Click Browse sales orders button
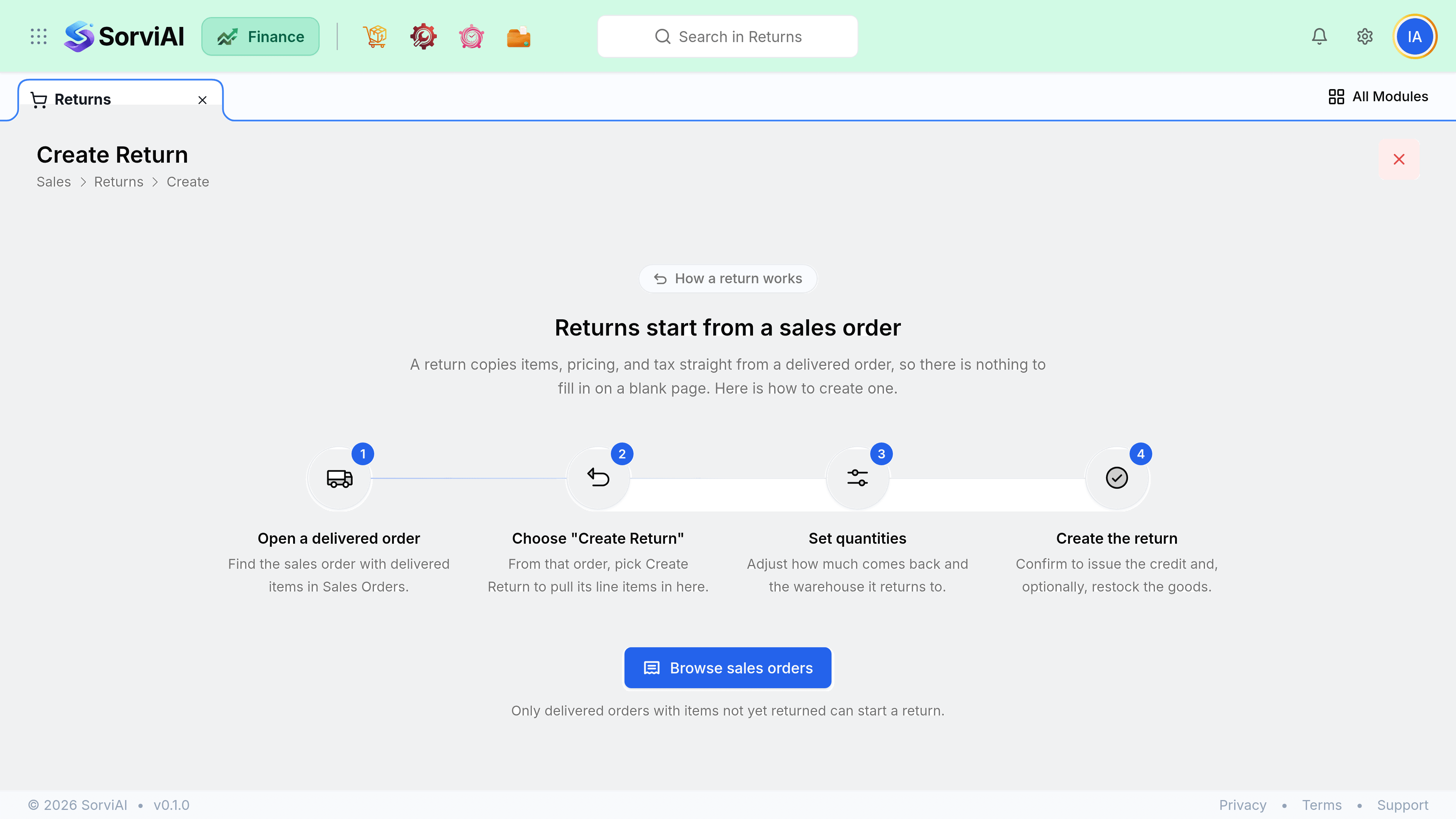Viewport: 1456px width, 819px height. 728,668
